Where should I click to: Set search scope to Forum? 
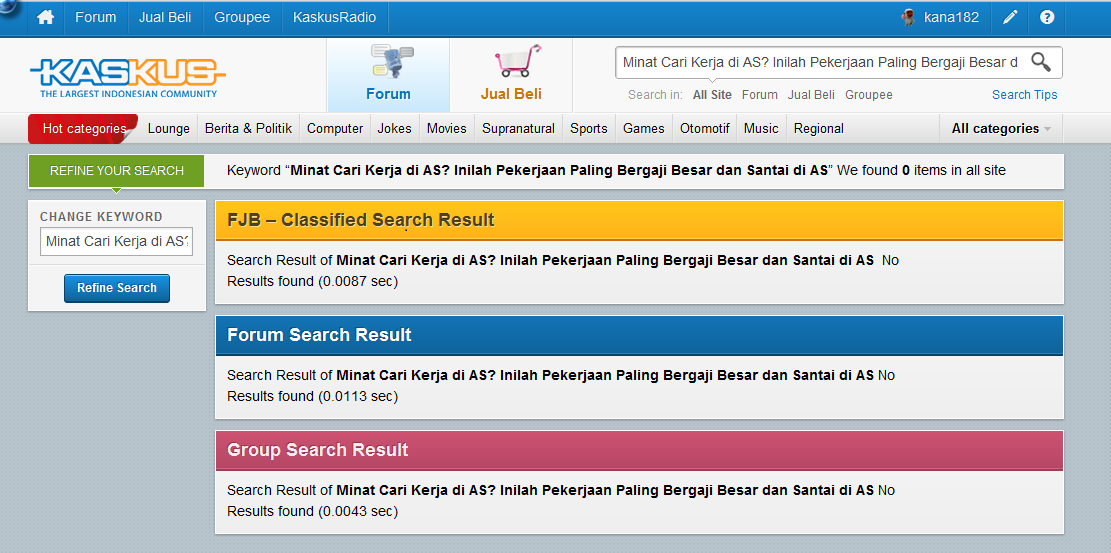(x=760, y=94)
